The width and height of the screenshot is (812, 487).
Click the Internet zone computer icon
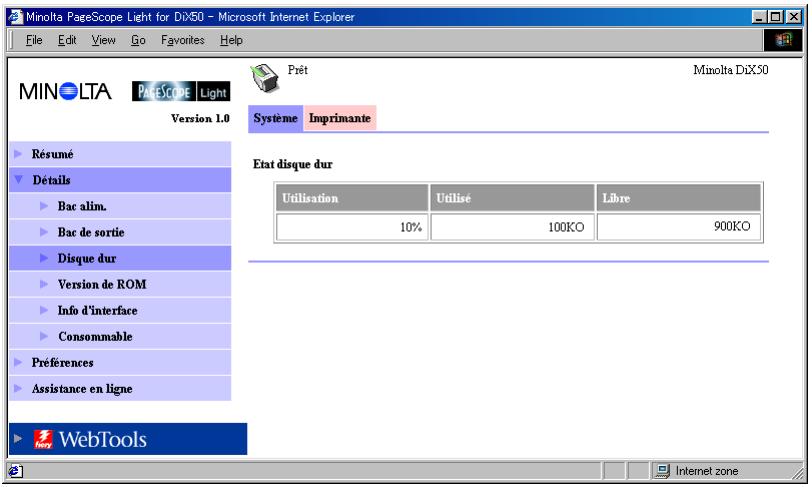662,470
